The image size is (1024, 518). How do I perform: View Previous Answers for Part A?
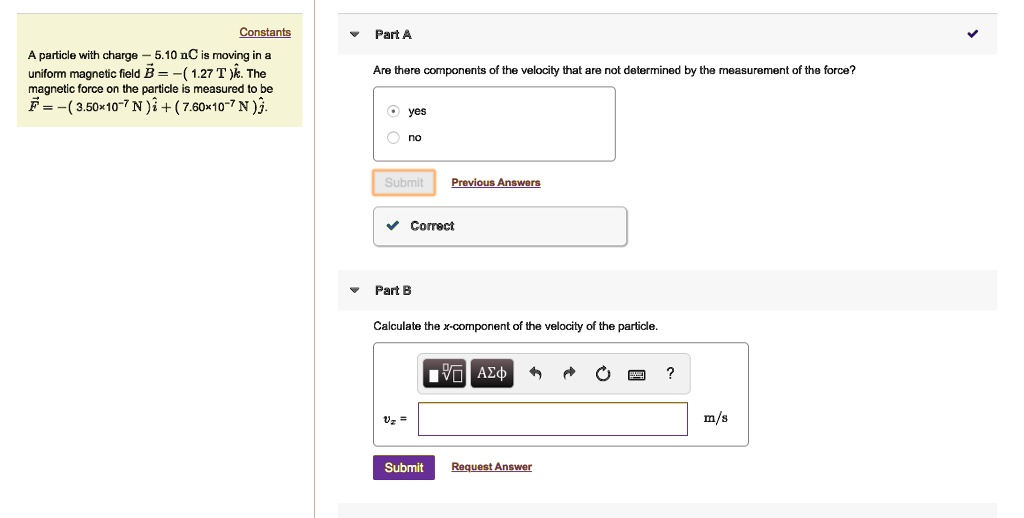pyautogui.click(x=495, y=182)
